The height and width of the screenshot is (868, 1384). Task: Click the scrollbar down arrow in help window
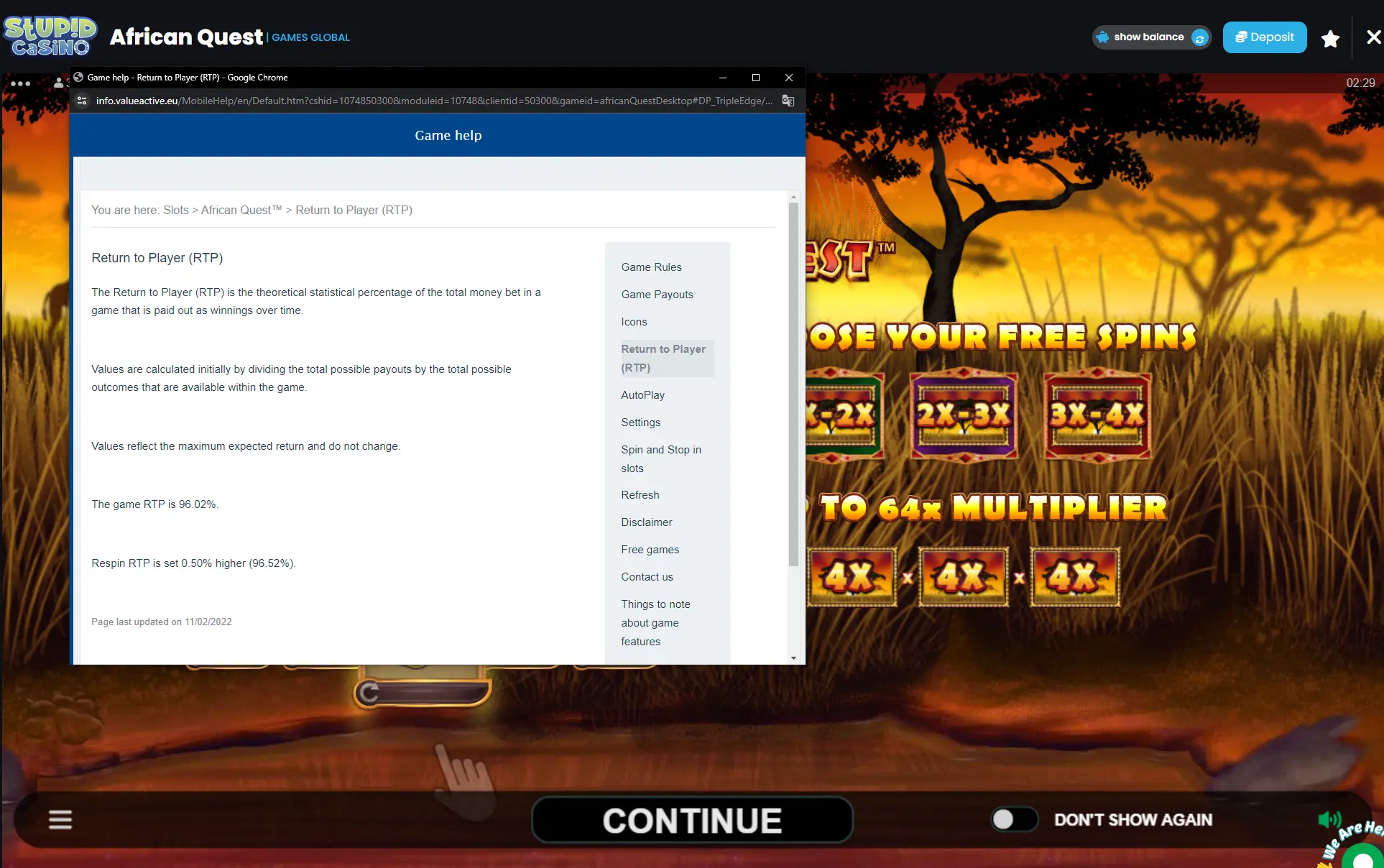tap(793, 657)
